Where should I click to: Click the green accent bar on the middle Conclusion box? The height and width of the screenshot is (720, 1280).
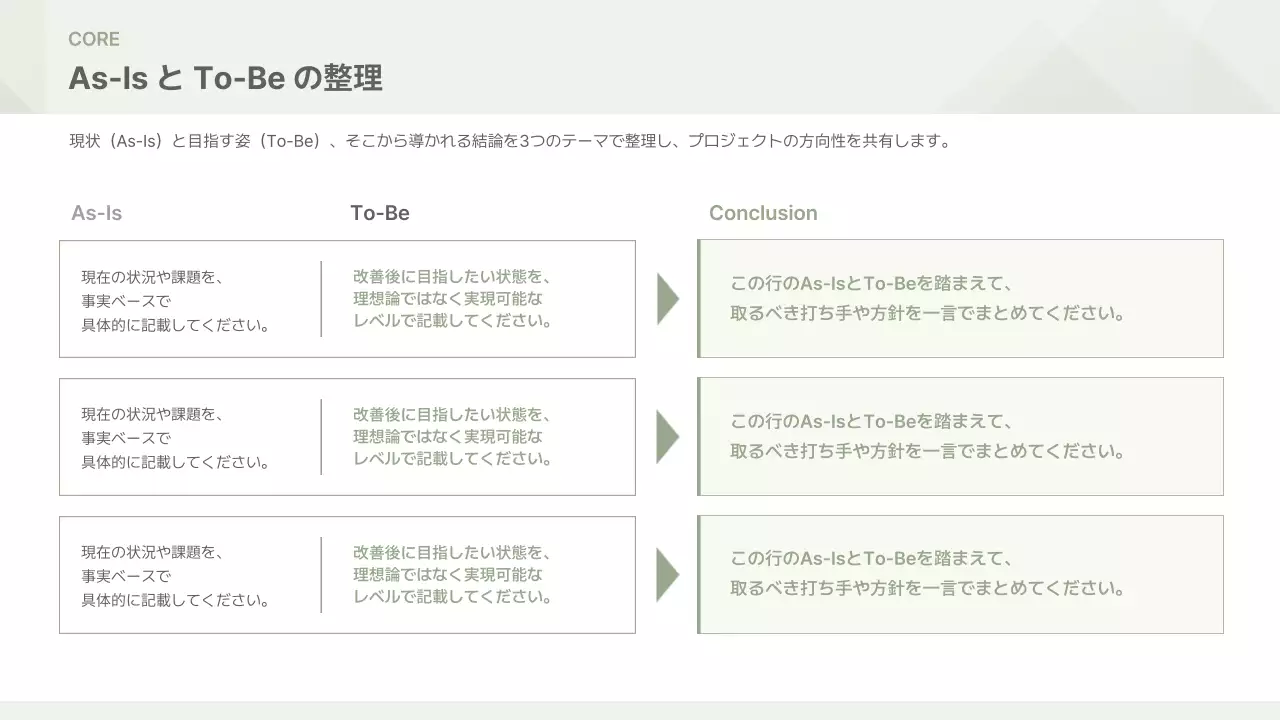[x=699, y=436]
